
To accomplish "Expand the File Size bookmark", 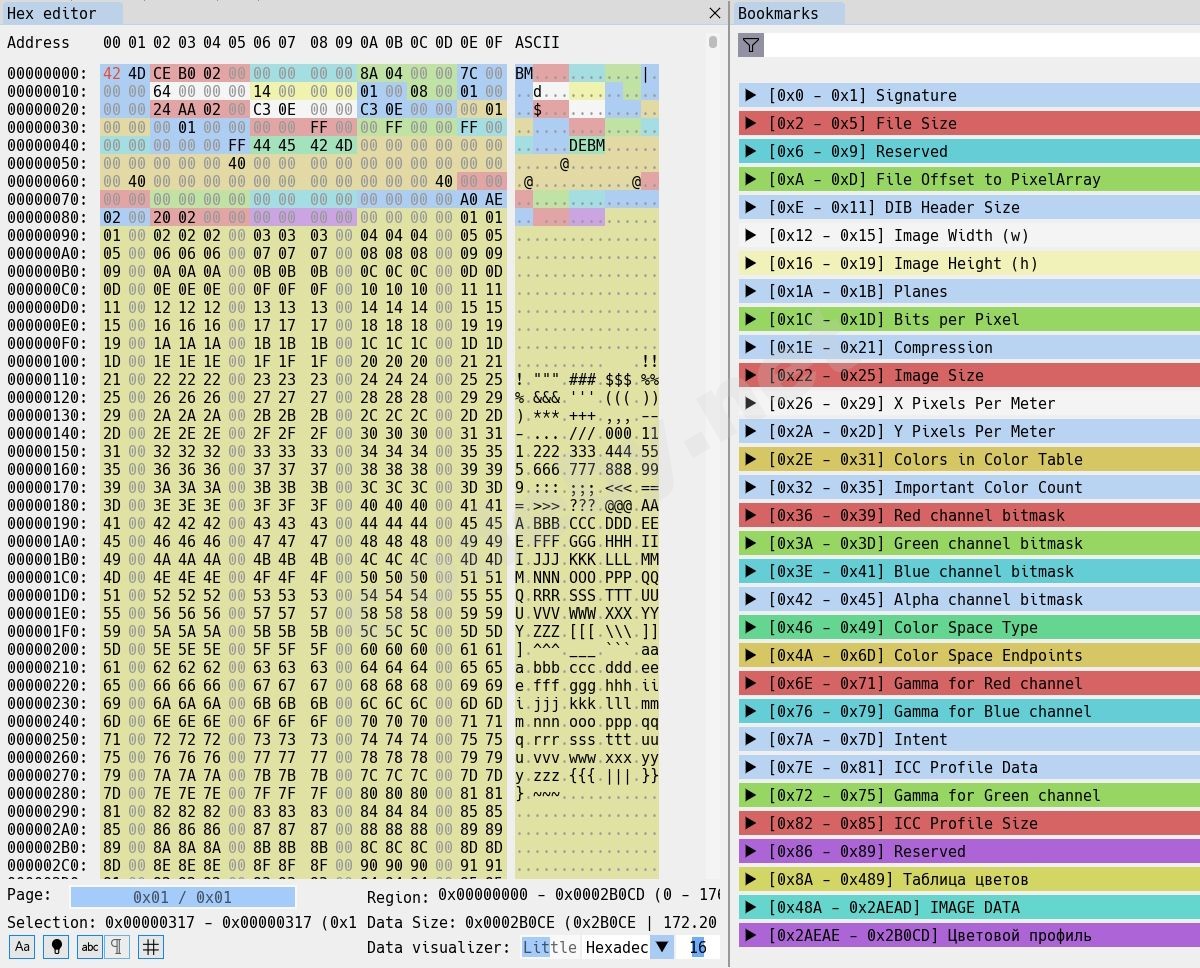I will click(752, 124).
